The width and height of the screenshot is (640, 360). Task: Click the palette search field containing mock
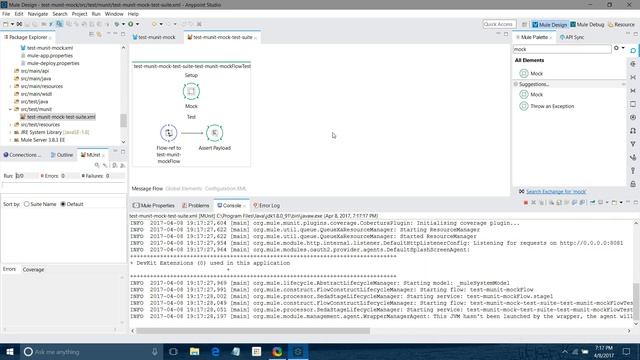[x=562, y=49]
